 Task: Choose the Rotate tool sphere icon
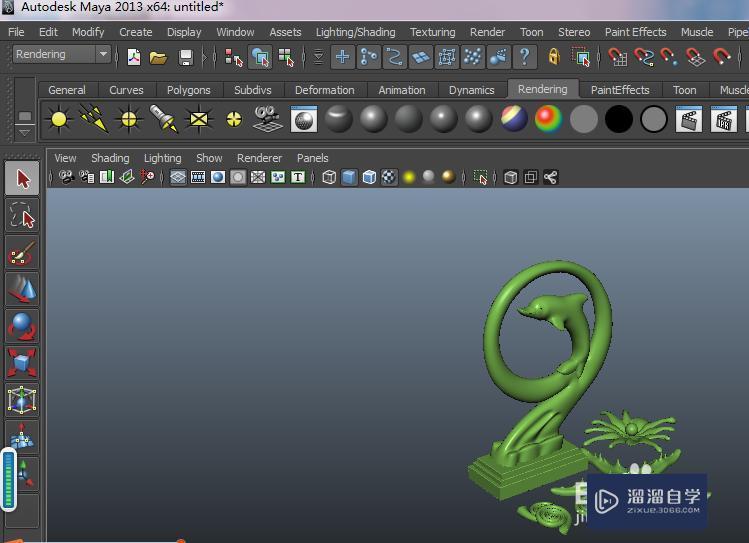click(22, 326)
